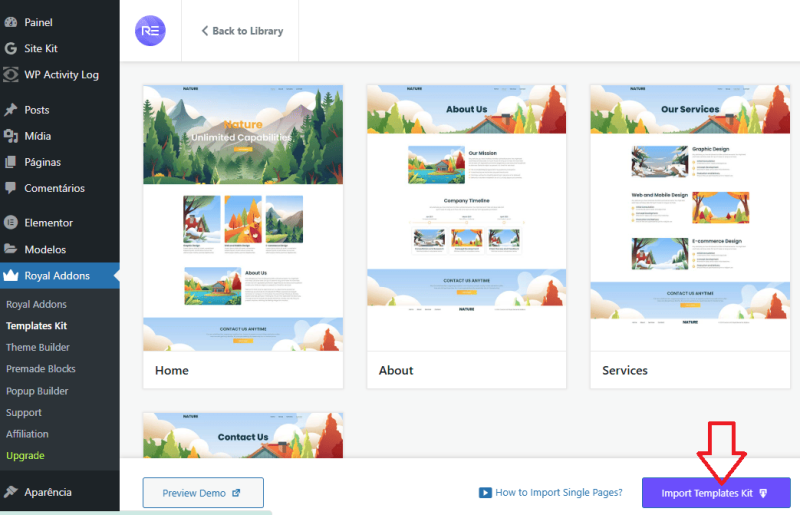800x515 pixels.
Task: Click the Painel dashboard icon in sidebar
Action: coord(11,22)
